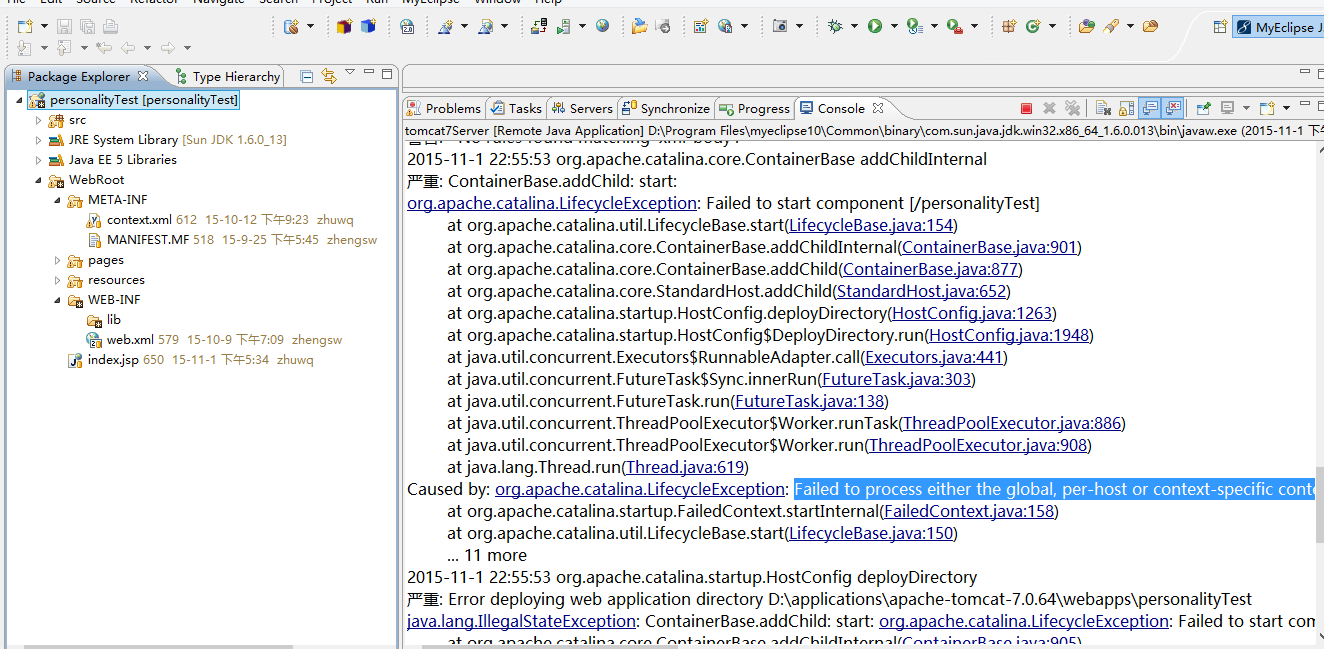1324x649 pixels.
Task: Switch to the Progress tab
Action: tap(755, 108)
